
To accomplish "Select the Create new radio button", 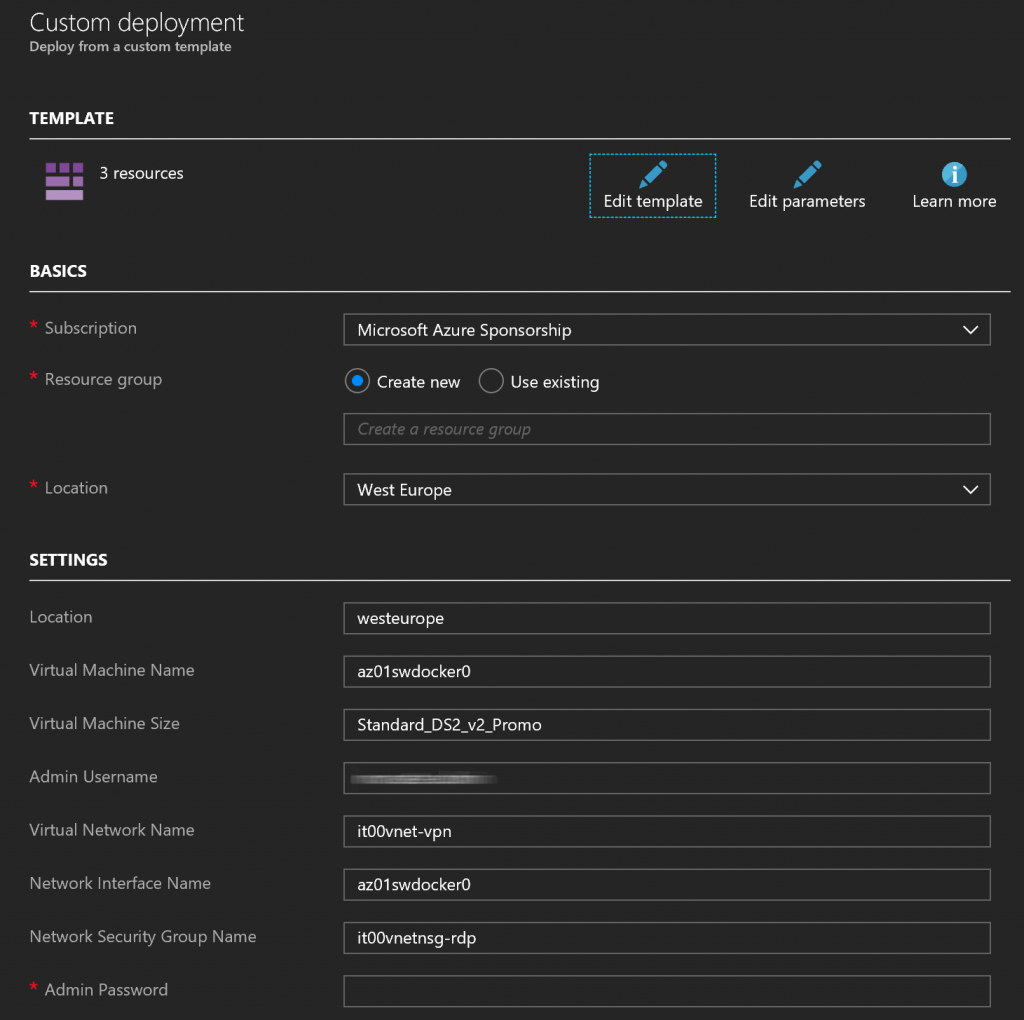I will pos(357,381).
